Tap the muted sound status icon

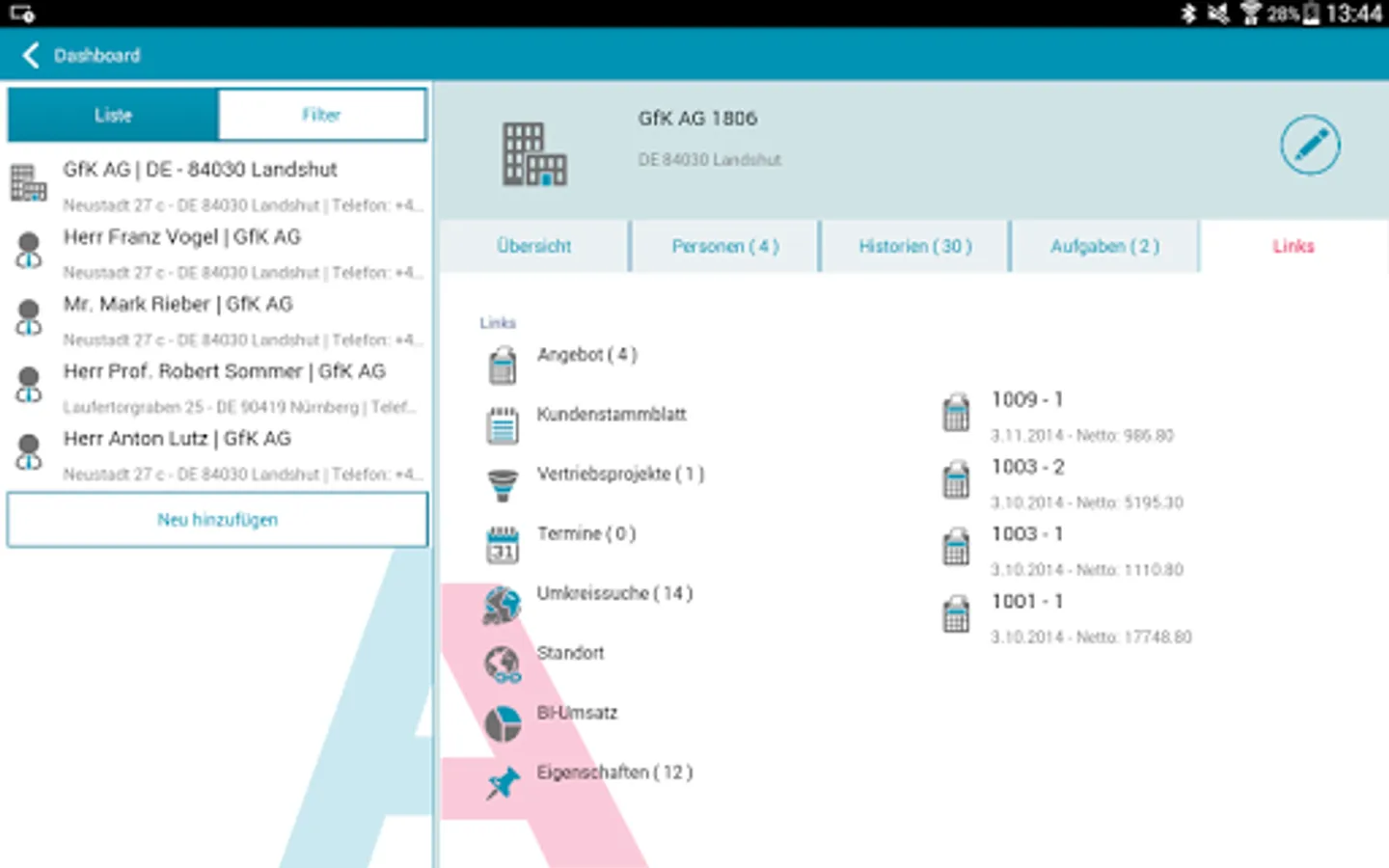click(x=1219, y=13)
